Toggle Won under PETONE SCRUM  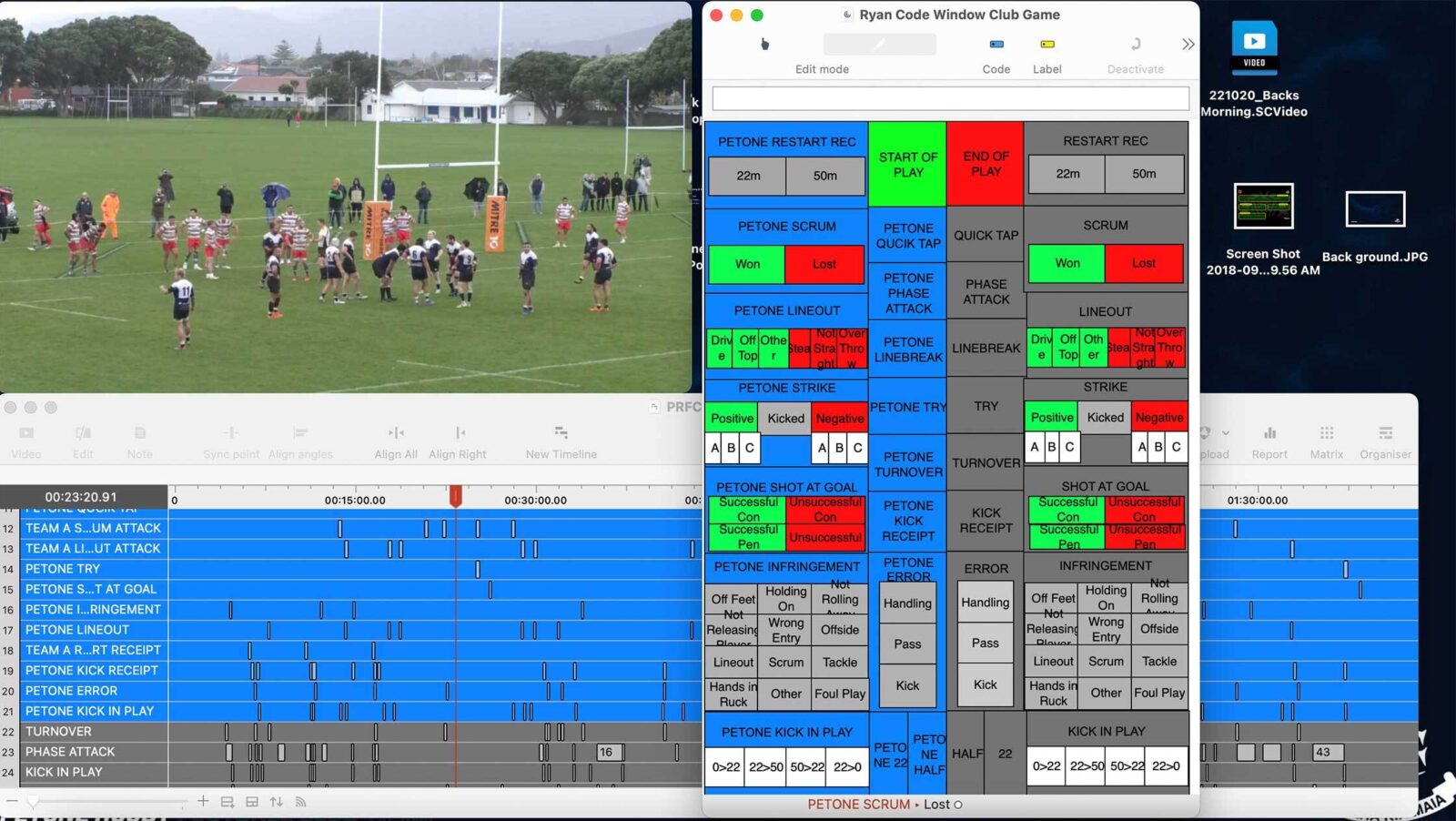[x=746, y=264]
